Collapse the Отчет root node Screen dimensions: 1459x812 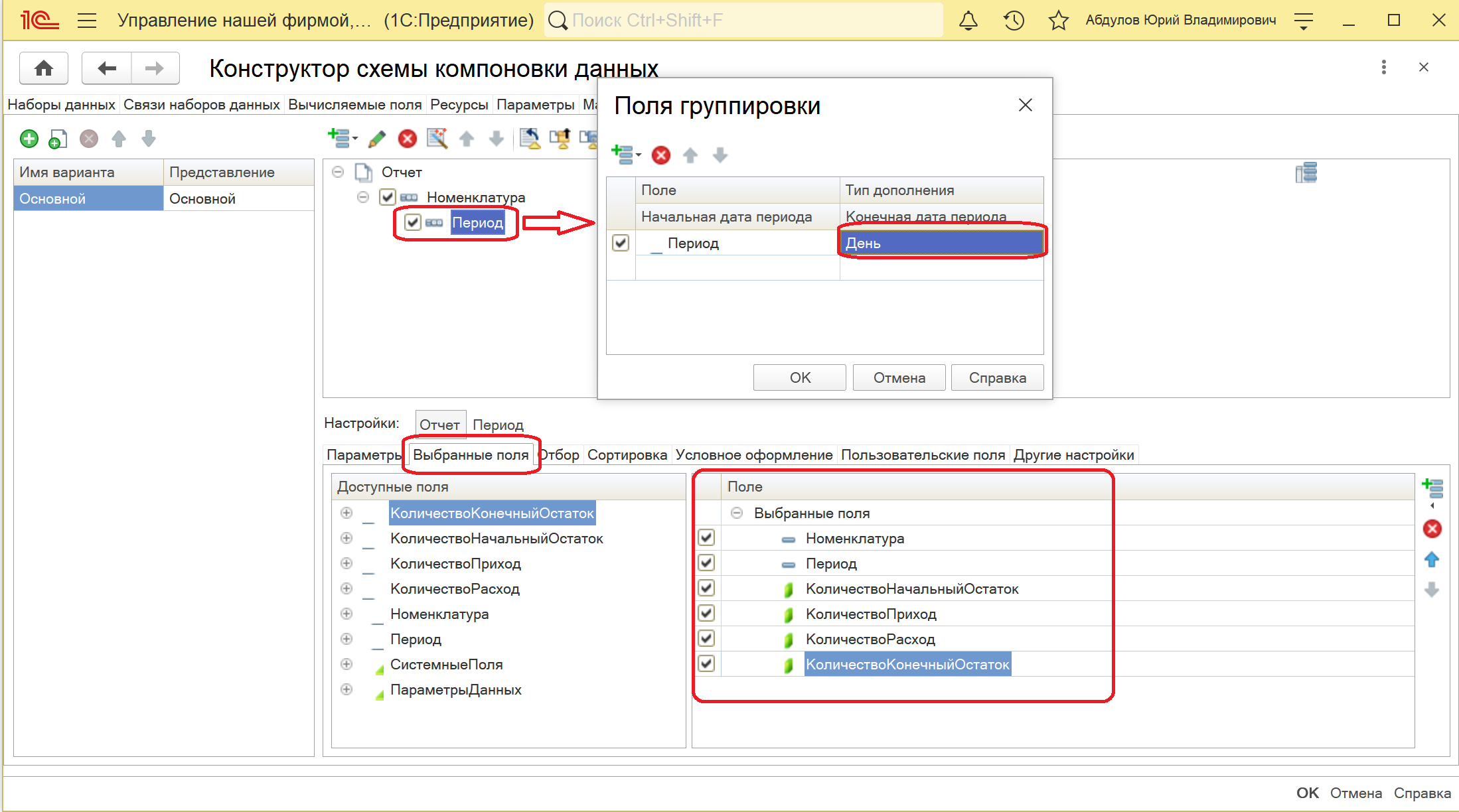pos(338,172)
